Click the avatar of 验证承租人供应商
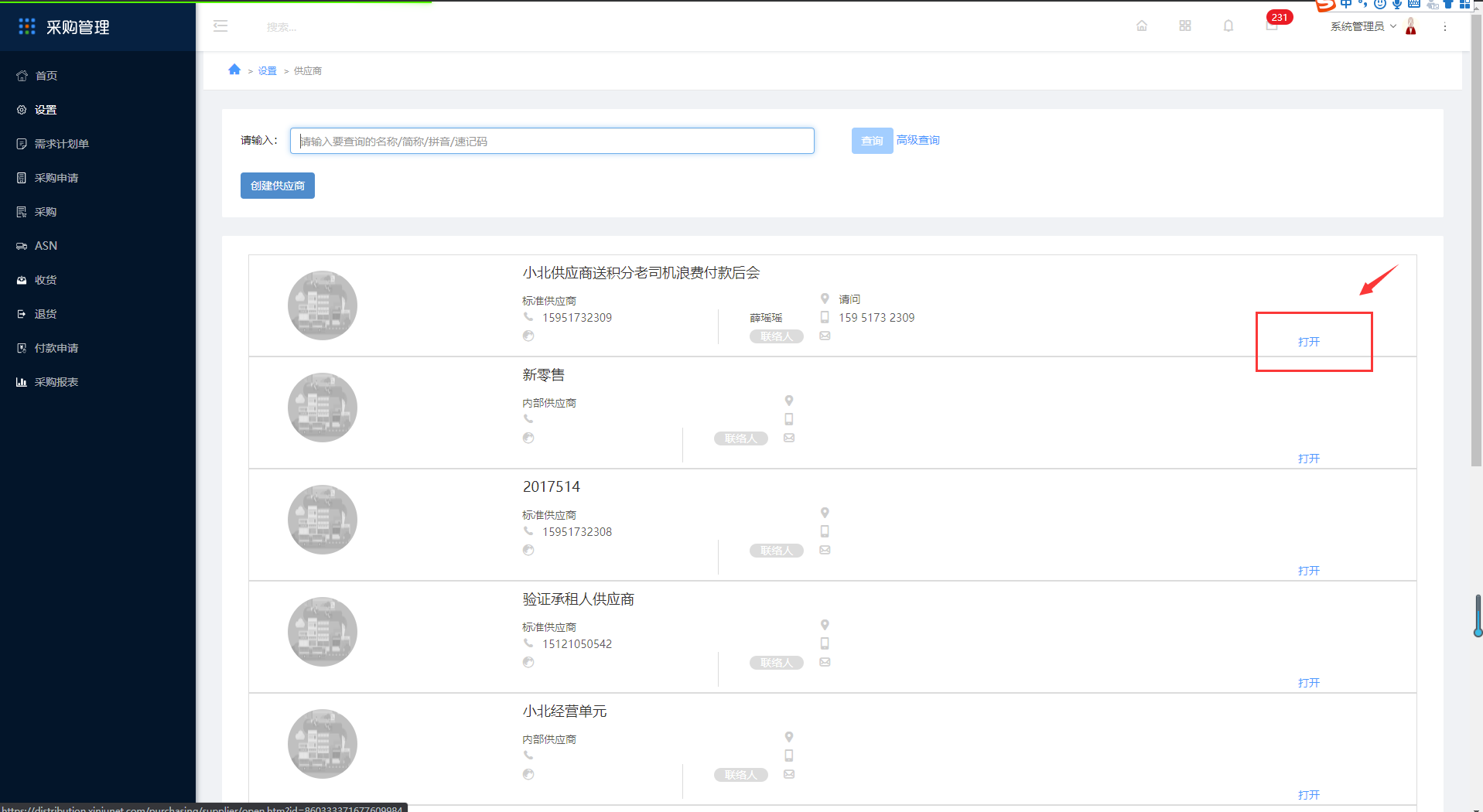Image resolution: width=1483 pixels, height=812 pixels. (323, 632)
